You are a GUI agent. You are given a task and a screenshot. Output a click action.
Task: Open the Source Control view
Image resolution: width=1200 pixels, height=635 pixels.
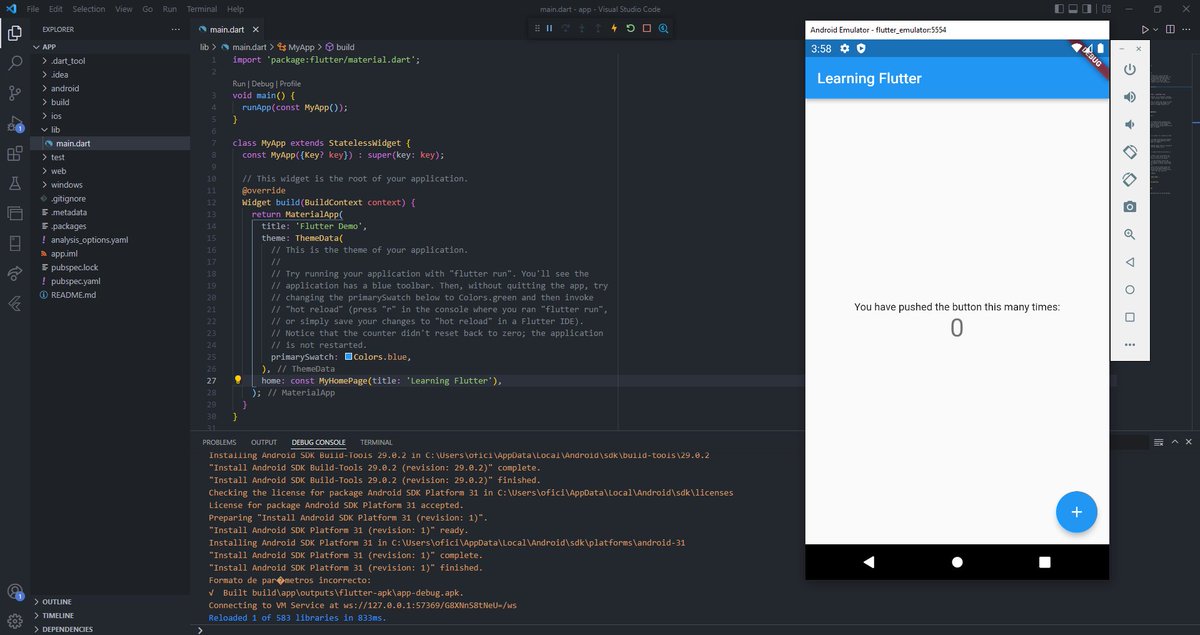(x=15, y=93)
